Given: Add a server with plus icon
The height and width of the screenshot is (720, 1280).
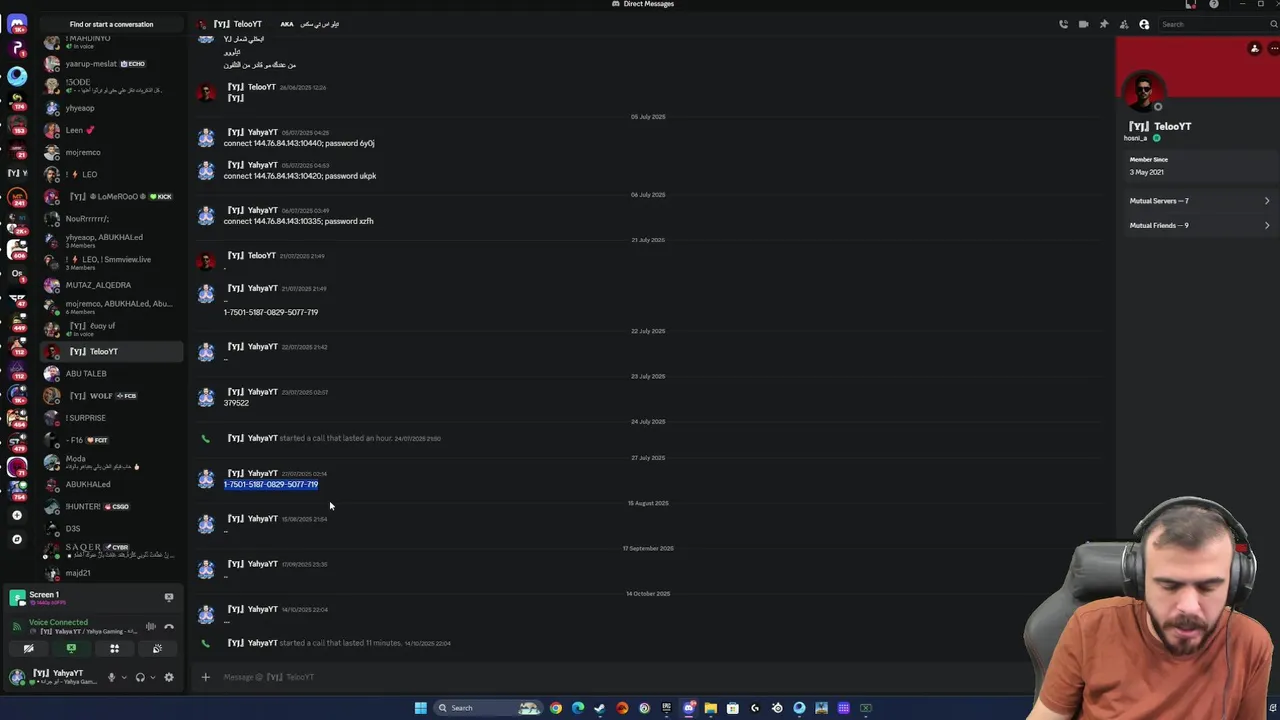Looking at the screenshot, I should (17, 515).
